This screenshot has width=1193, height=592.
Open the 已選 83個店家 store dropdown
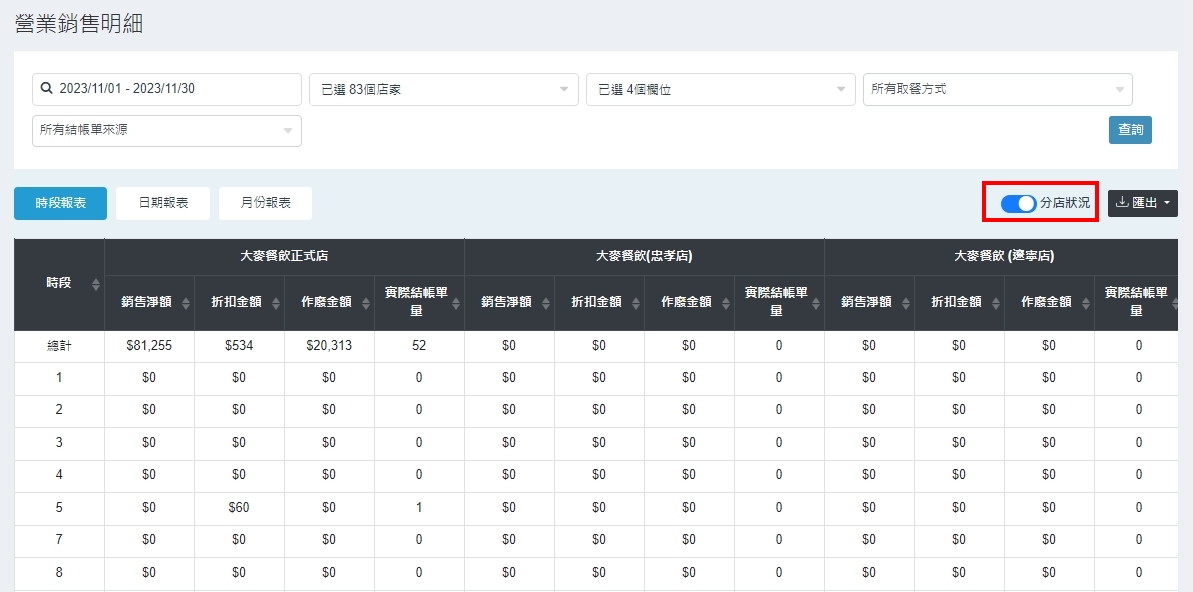444,89
